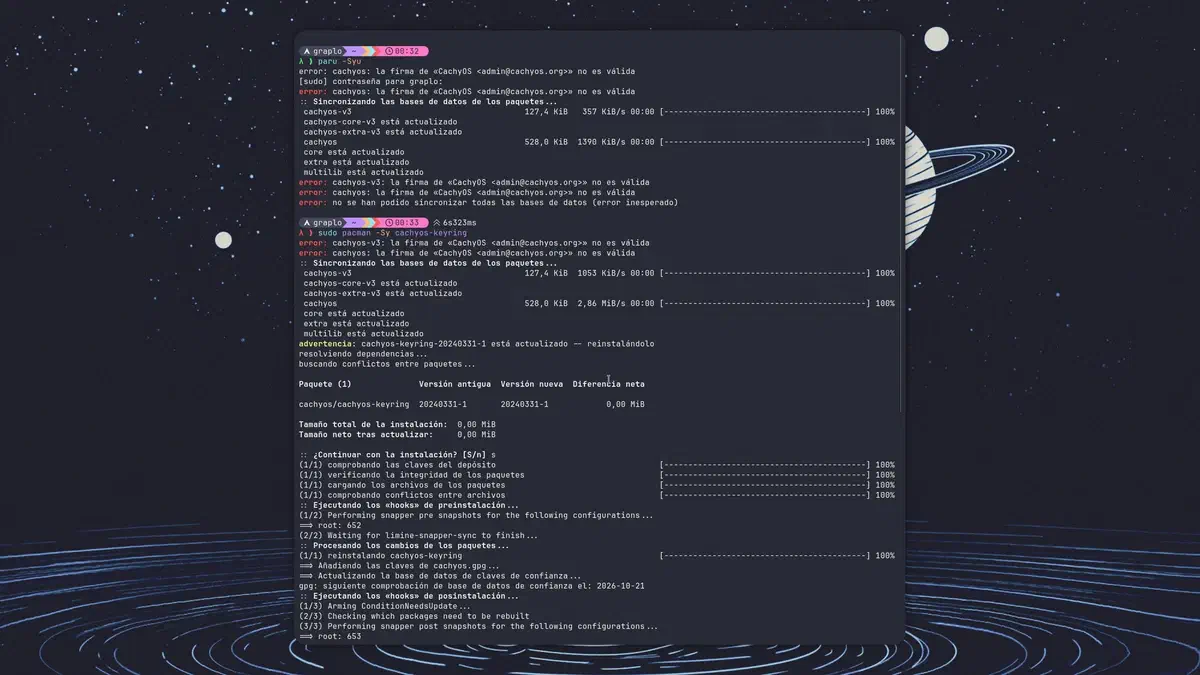Click 'cargando los archivos de los paquetes' line
Screen dimensions: 1200x675
[402, 485]
